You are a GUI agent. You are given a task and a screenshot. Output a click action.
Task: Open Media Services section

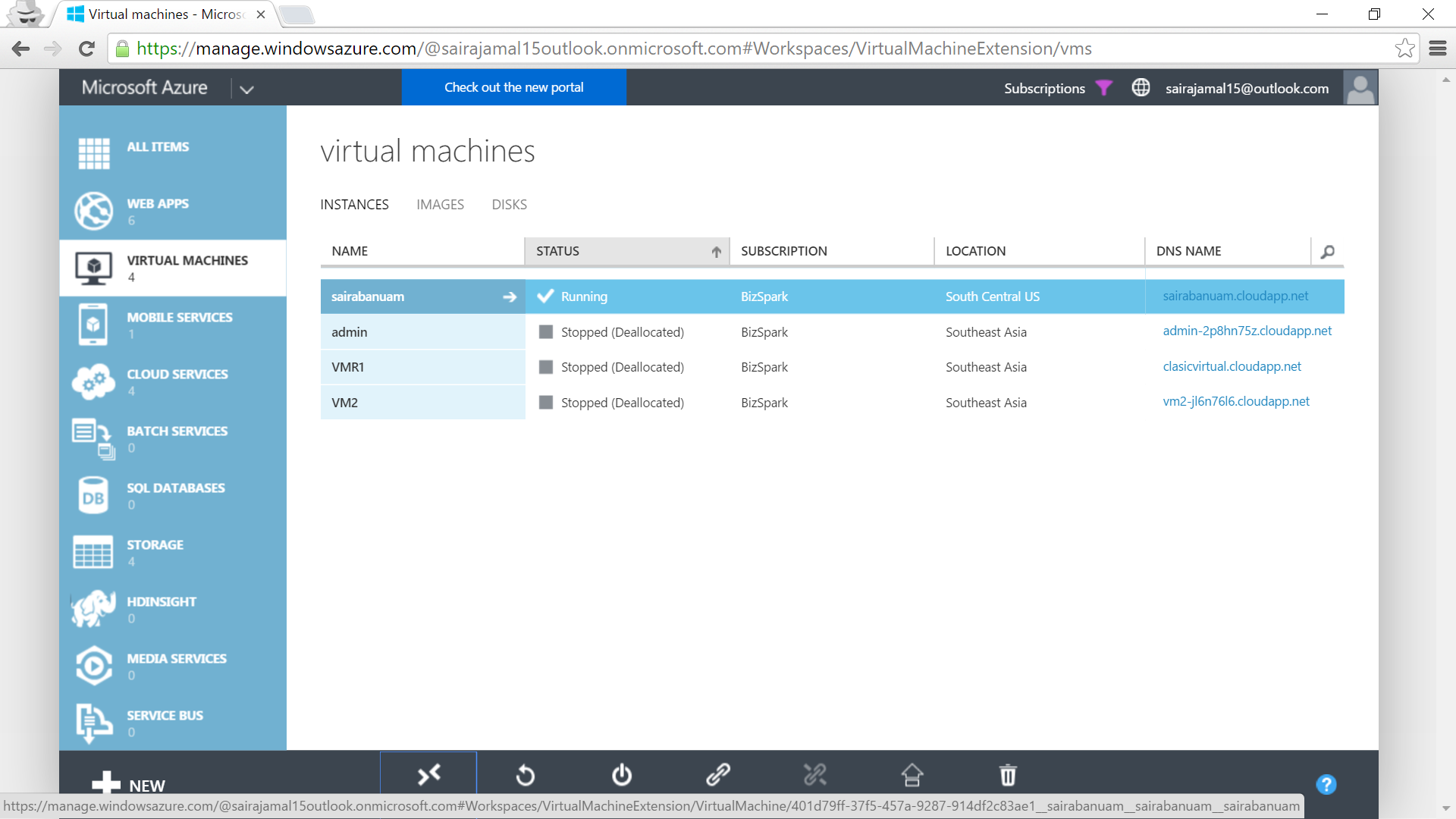point(173,666)
